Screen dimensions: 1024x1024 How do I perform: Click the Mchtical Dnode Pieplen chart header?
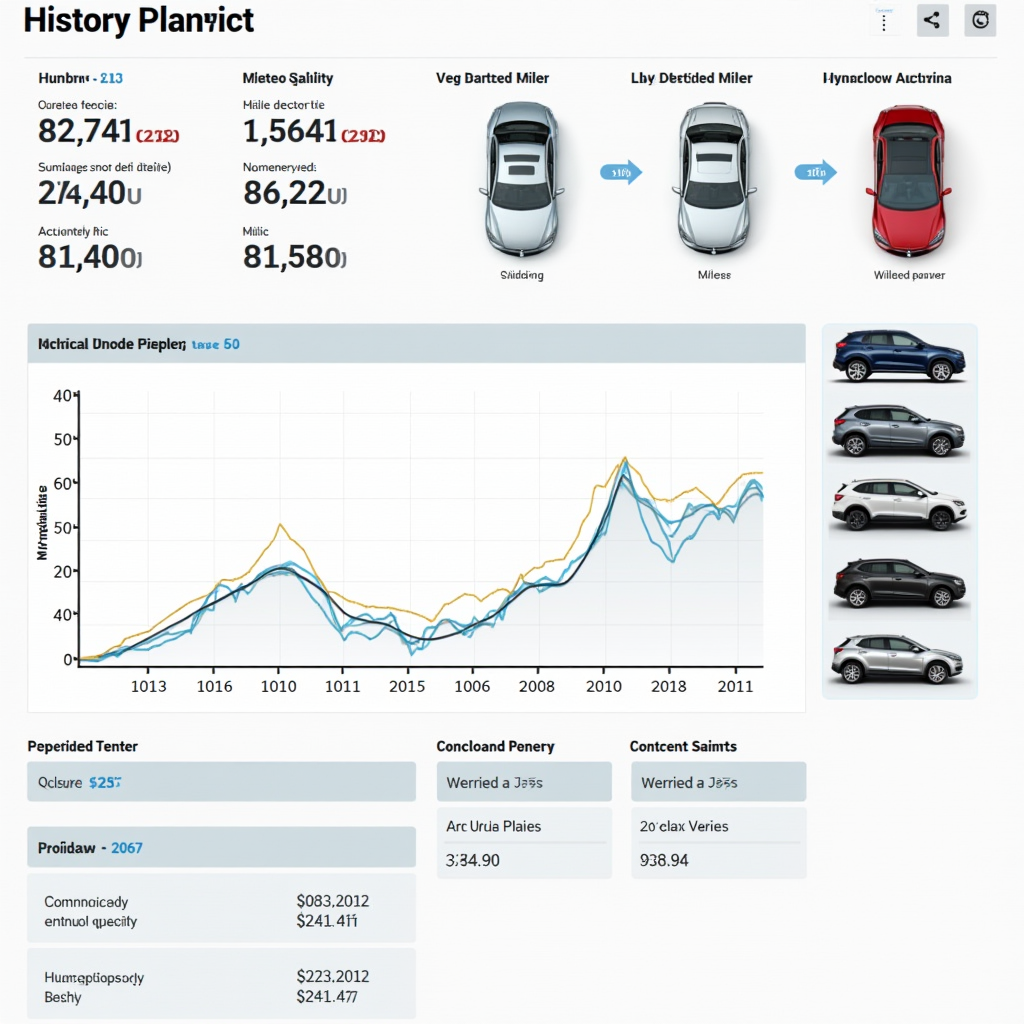(110, 344)
